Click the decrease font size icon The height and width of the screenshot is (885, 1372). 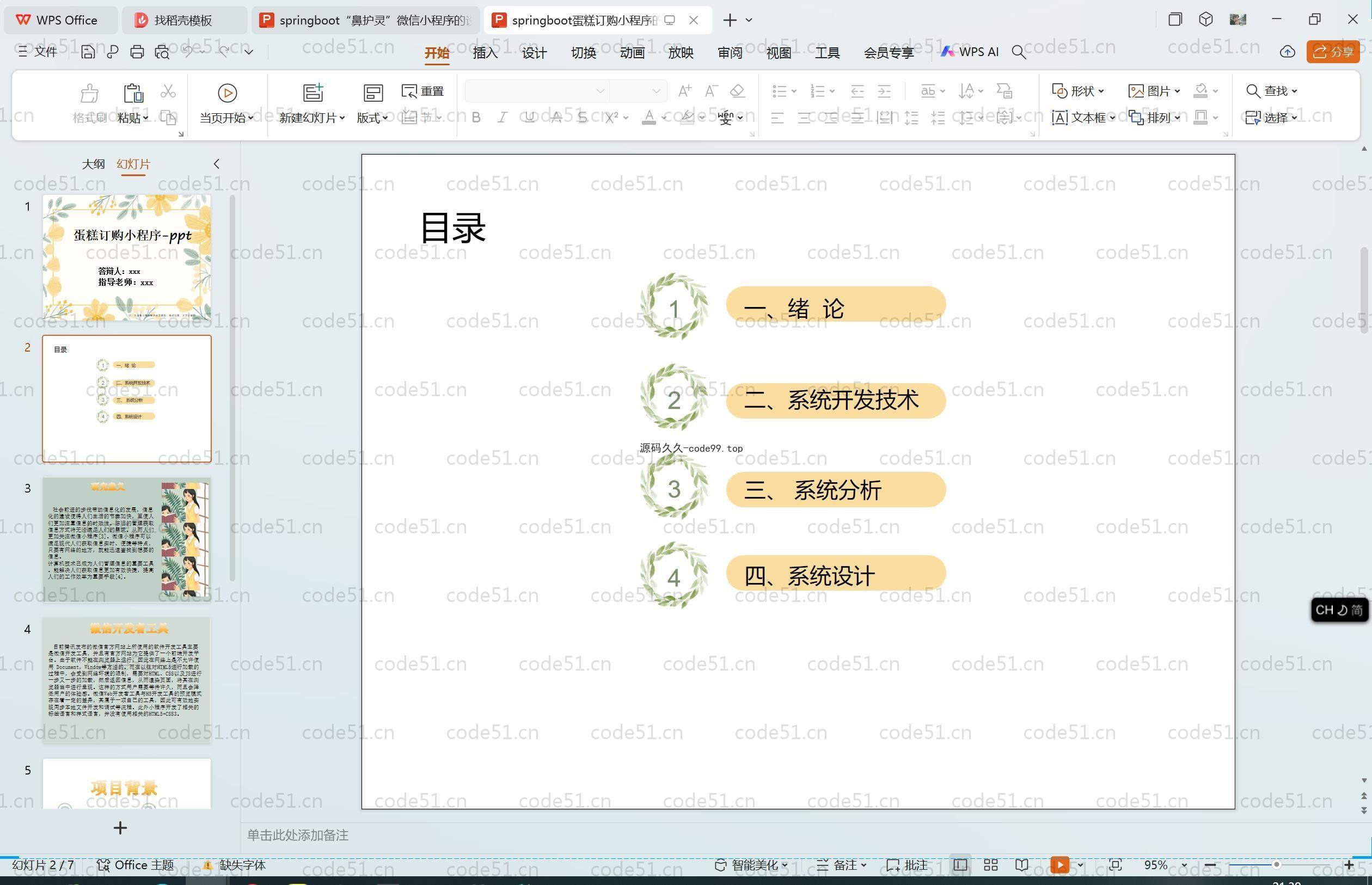[x=711, y=91]
